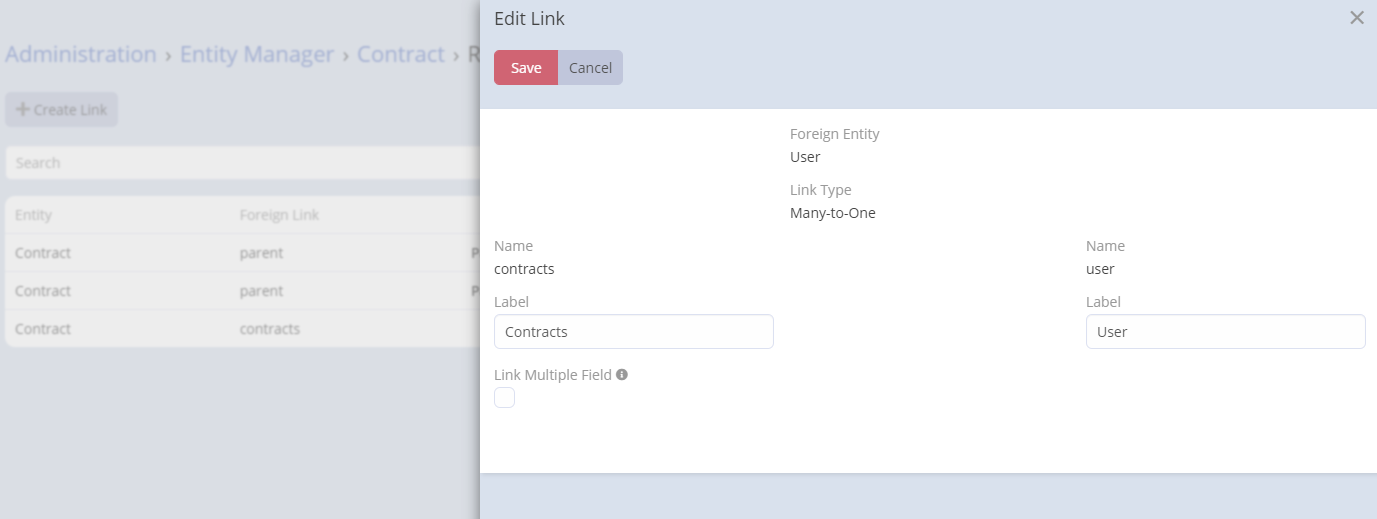
Task: Open the Entity Manager breadcrumb link
Action: [x=257, y=54]
